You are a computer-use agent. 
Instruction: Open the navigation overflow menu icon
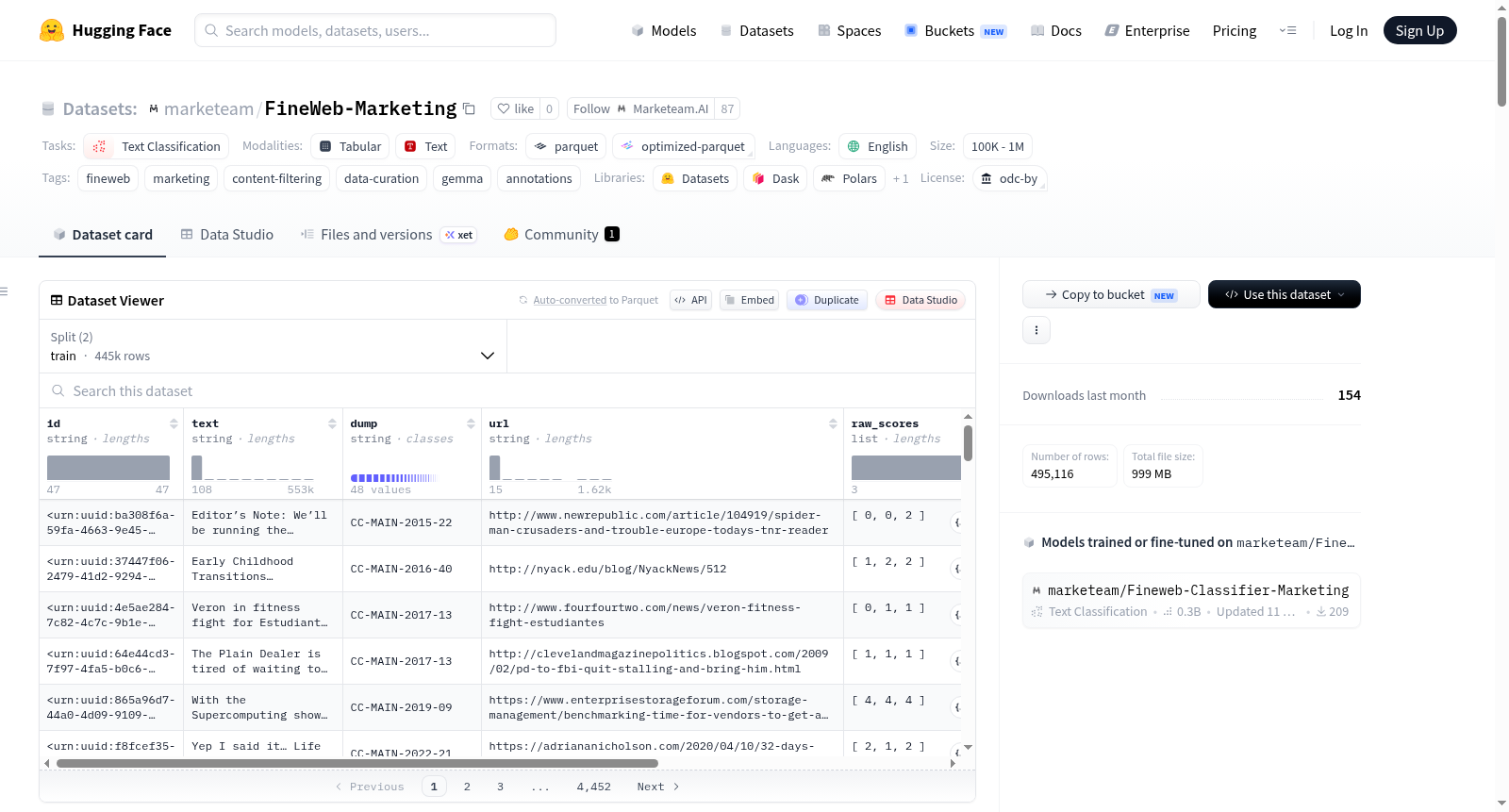click(x=1287, y=30)
